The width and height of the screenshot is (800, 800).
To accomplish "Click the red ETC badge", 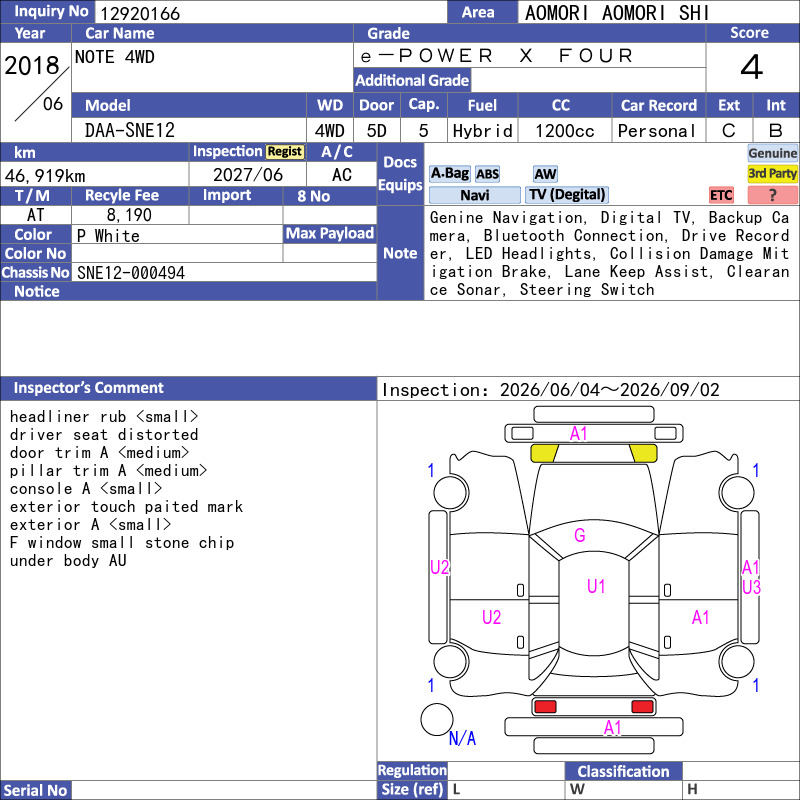I will (x=721, y=195).
